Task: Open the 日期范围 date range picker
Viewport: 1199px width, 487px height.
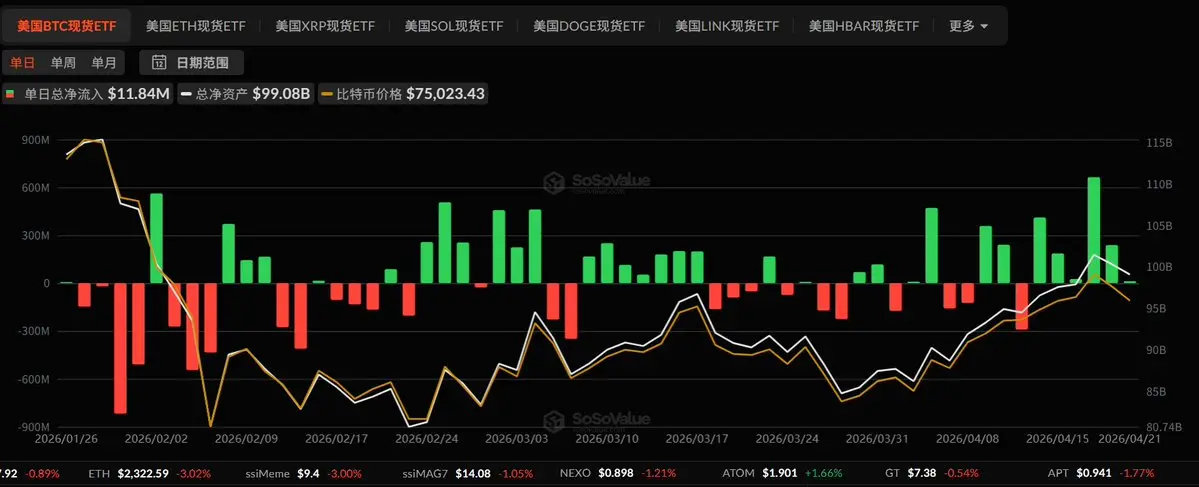Action: 191,63
